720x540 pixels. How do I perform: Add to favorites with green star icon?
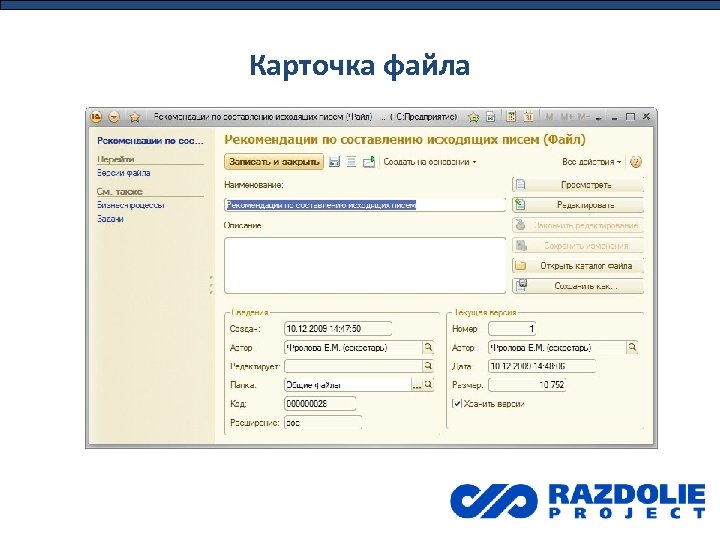pyautogui.click(x=473, y=117)
